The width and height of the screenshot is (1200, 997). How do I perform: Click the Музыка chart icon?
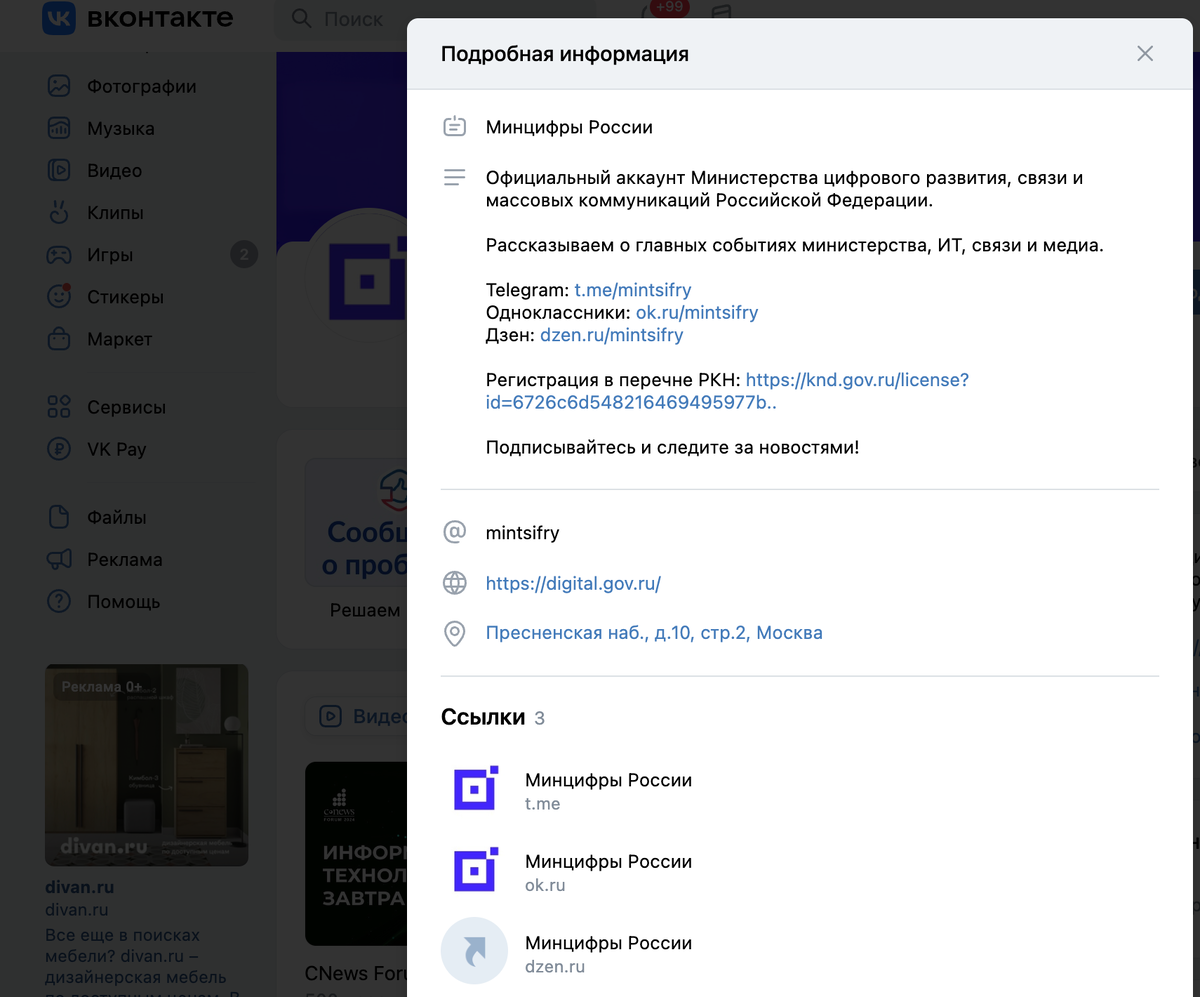click(x=59, y=129)
